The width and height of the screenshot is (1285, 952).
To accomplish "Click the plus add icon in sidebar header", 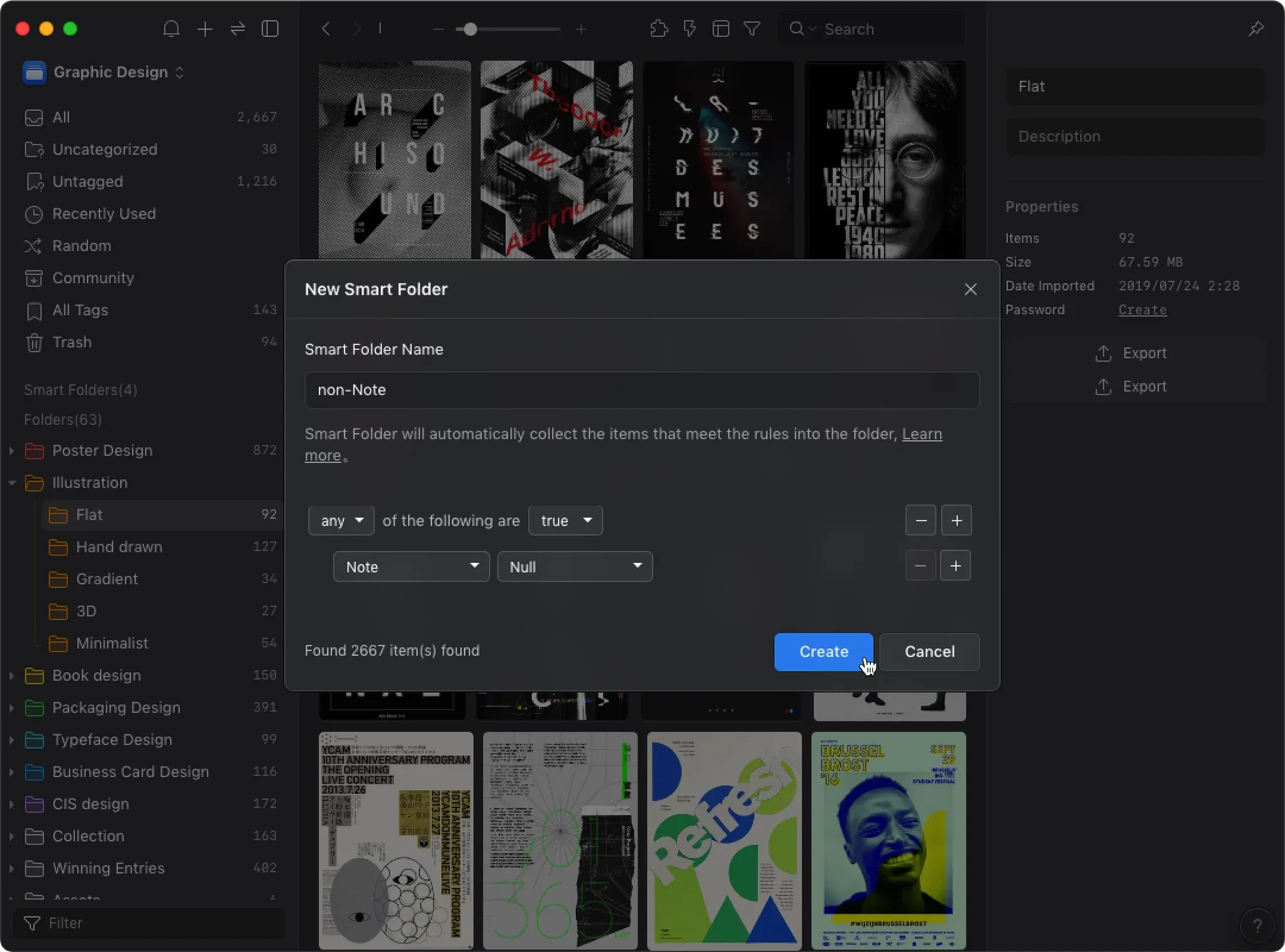I will tap(205, 29).
